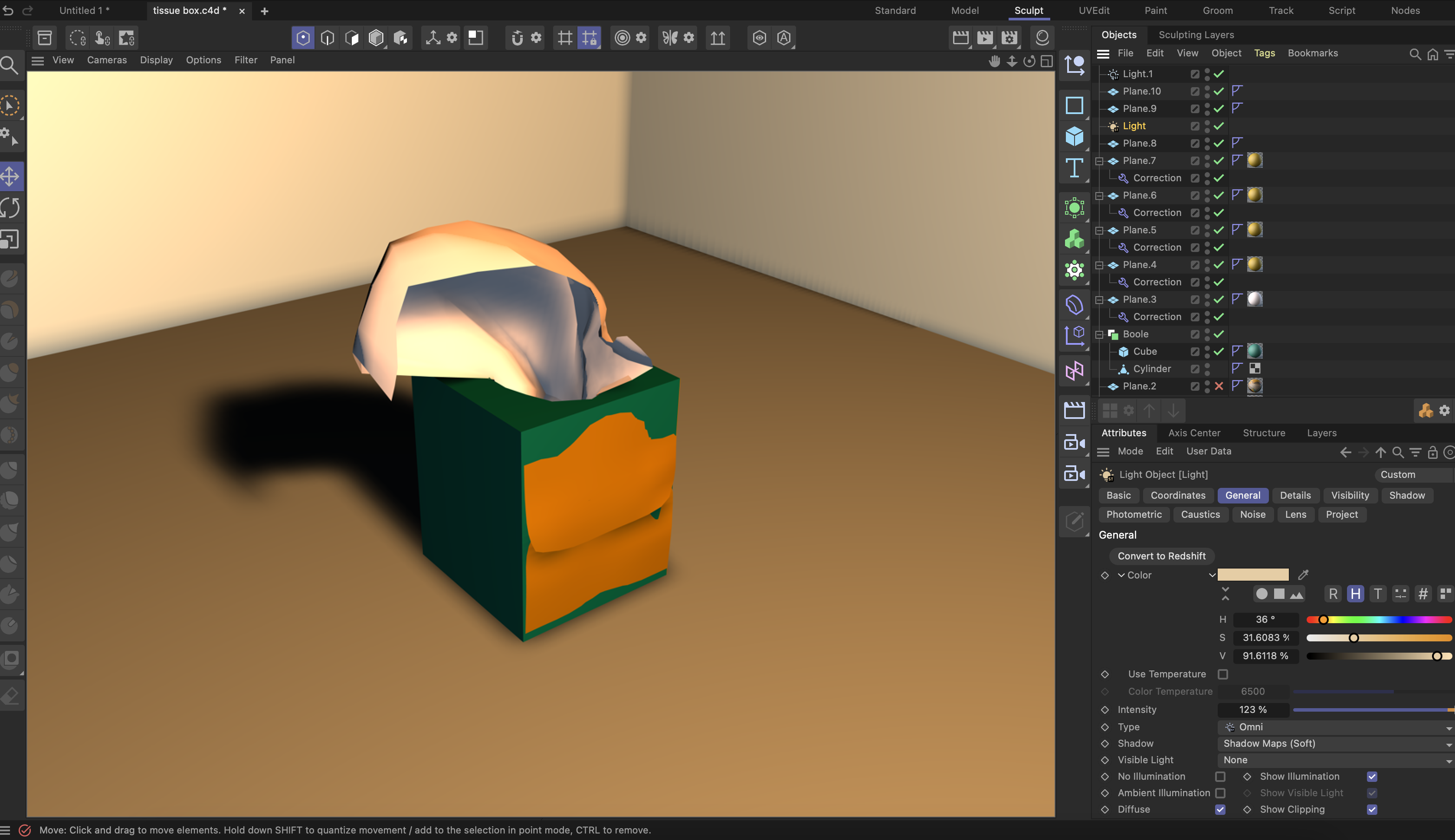Switch to the Coordinates attribute tab

[x=1177, y=495]
